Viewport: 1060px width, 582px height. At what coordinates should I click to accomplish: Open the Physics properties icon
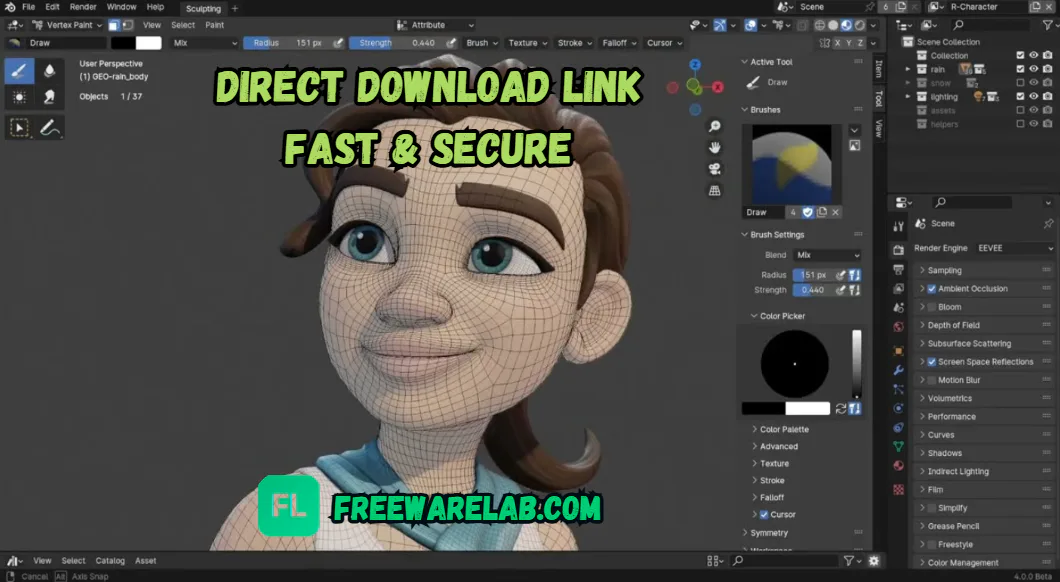point(898,408)
